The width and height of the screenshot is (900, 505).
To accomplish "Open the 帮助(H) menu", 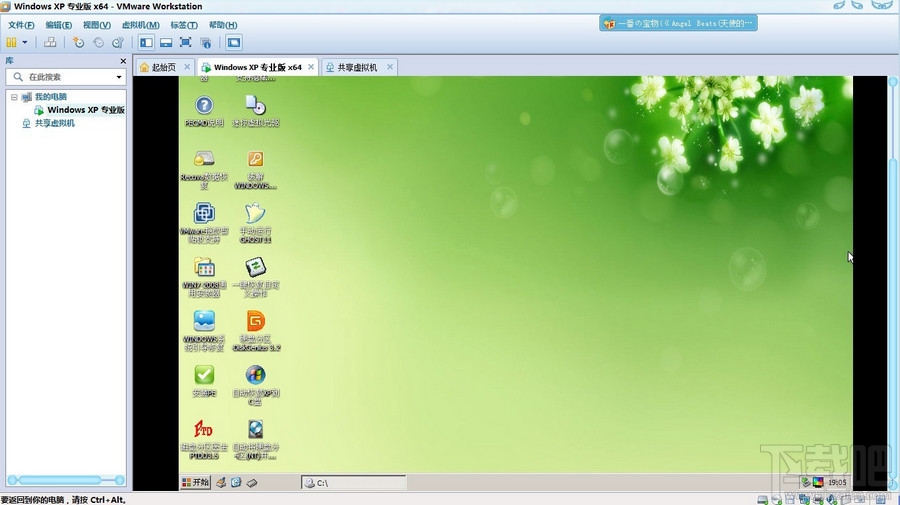I will click(x=223, y=25).
